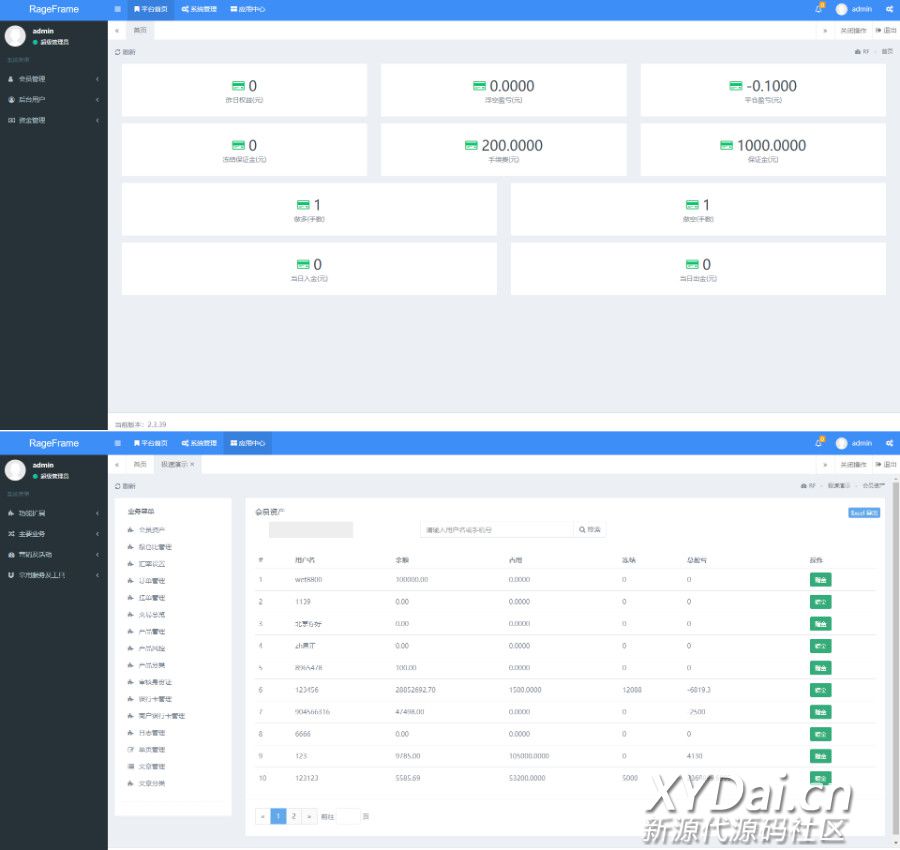900x850 pixels.
Task: Go to page 2 of member assets
Action: click(293, 816)
